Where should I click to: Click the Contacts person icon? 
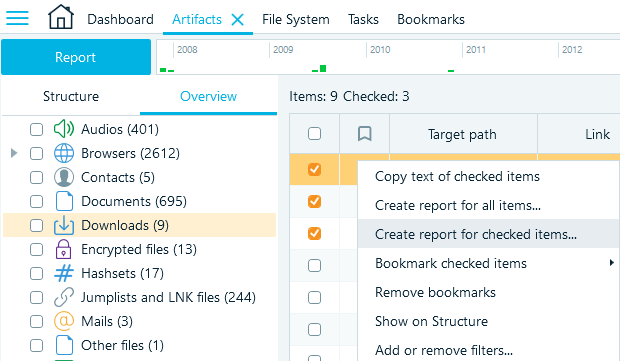coord(64,177)
